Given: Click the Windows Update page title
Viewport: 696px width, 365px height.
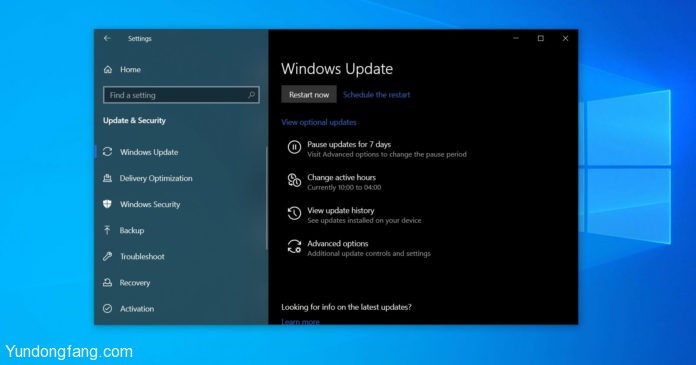Looking at the screenshot, I should tap(337, 69).
